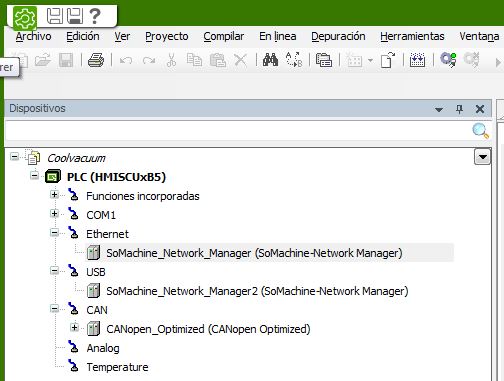Click the Undo arrow in toolbar
This screenshot has width=504, height=381.
[126, 61]
